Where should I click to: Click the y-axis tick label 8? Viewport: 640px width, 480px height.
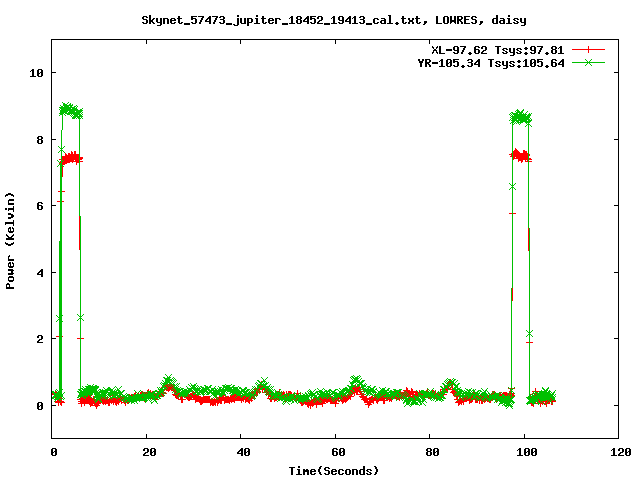40,140
